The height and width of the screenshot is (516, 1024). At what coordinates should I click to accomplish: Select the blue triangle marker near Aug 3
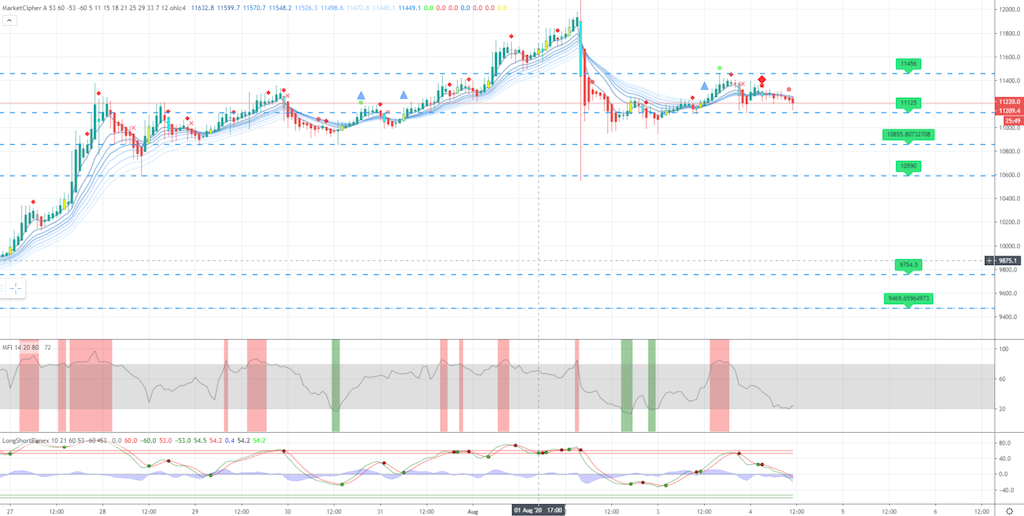pyautogui.click(x=705, y=86)
